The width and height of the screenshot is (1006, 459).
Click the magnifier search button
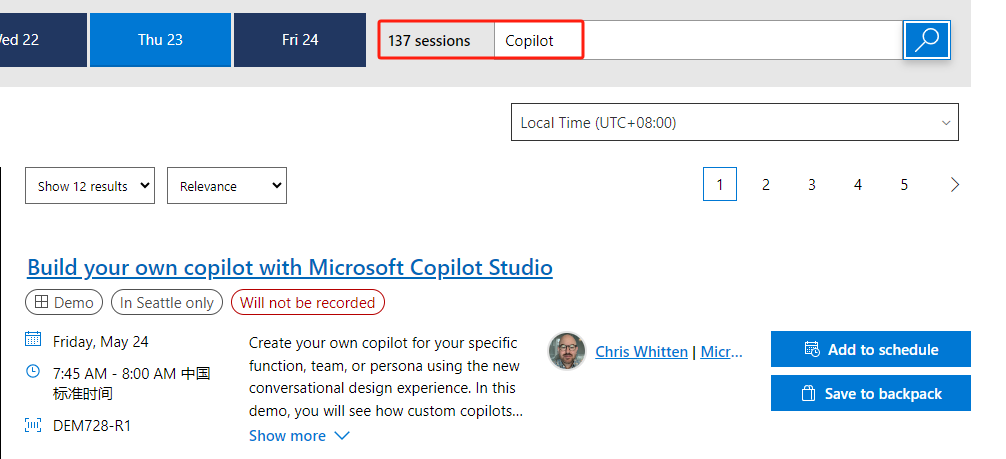click(926, 40)
